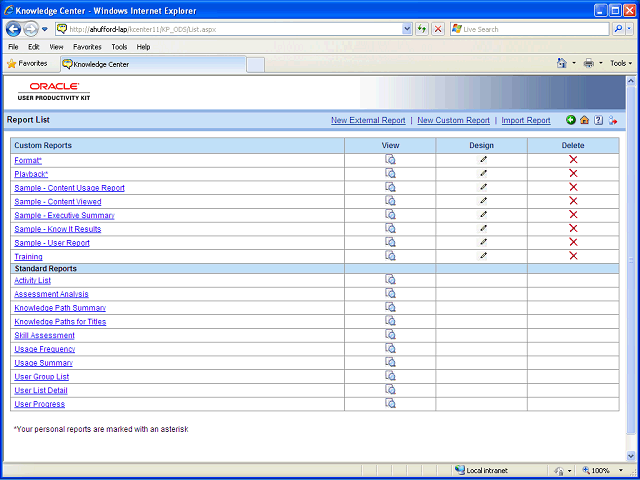Screen dimensions: 640x480
Task: Click the page vertical scrollbar
Action: point(631,260)
